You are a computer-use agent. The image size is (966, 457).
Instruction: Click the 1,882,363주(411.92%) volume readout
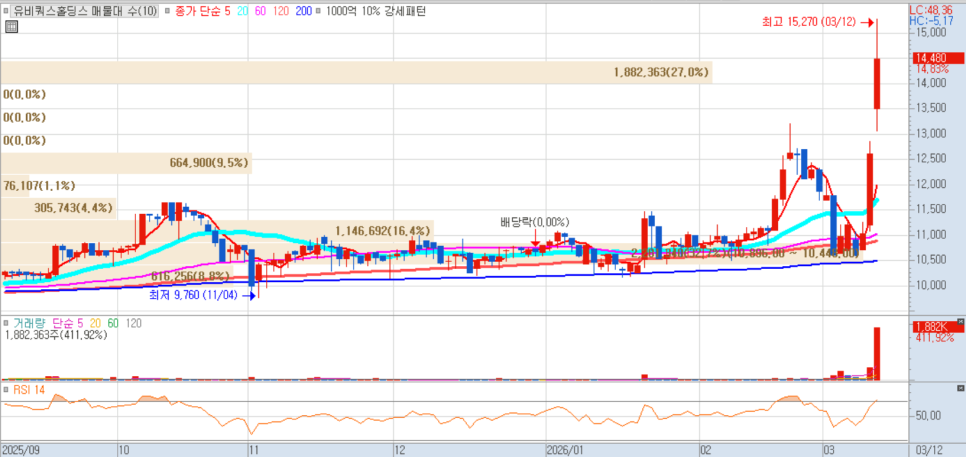pos(56,335)
